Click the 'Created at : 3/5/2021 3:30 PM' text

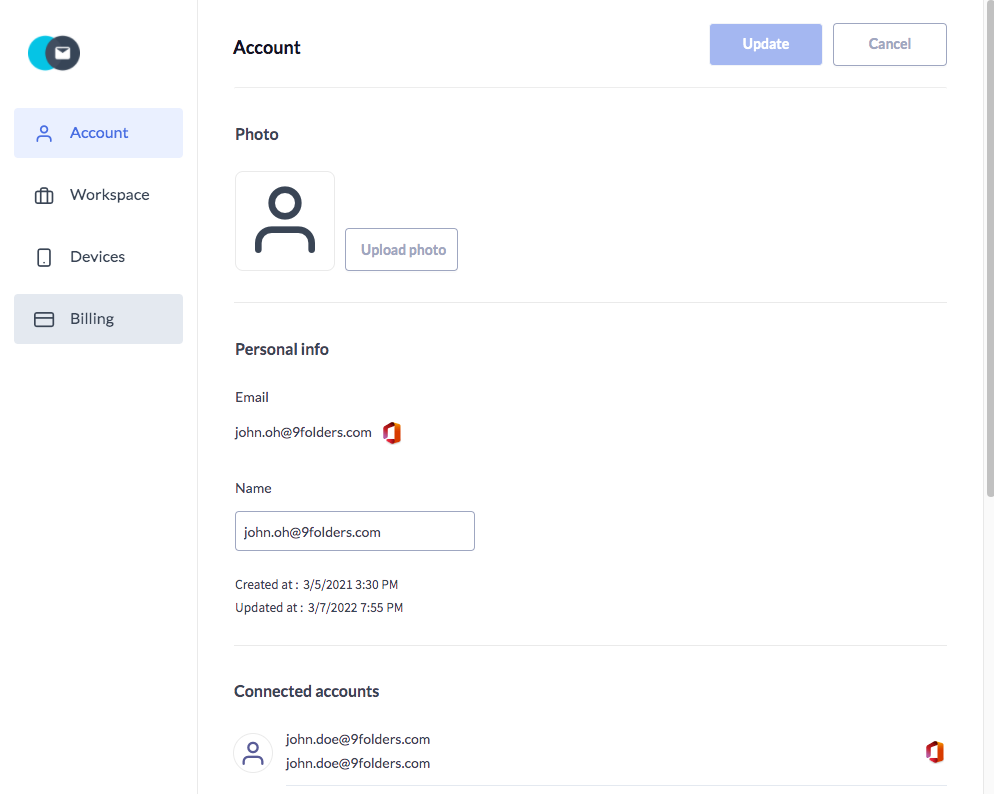click(316, 584)
